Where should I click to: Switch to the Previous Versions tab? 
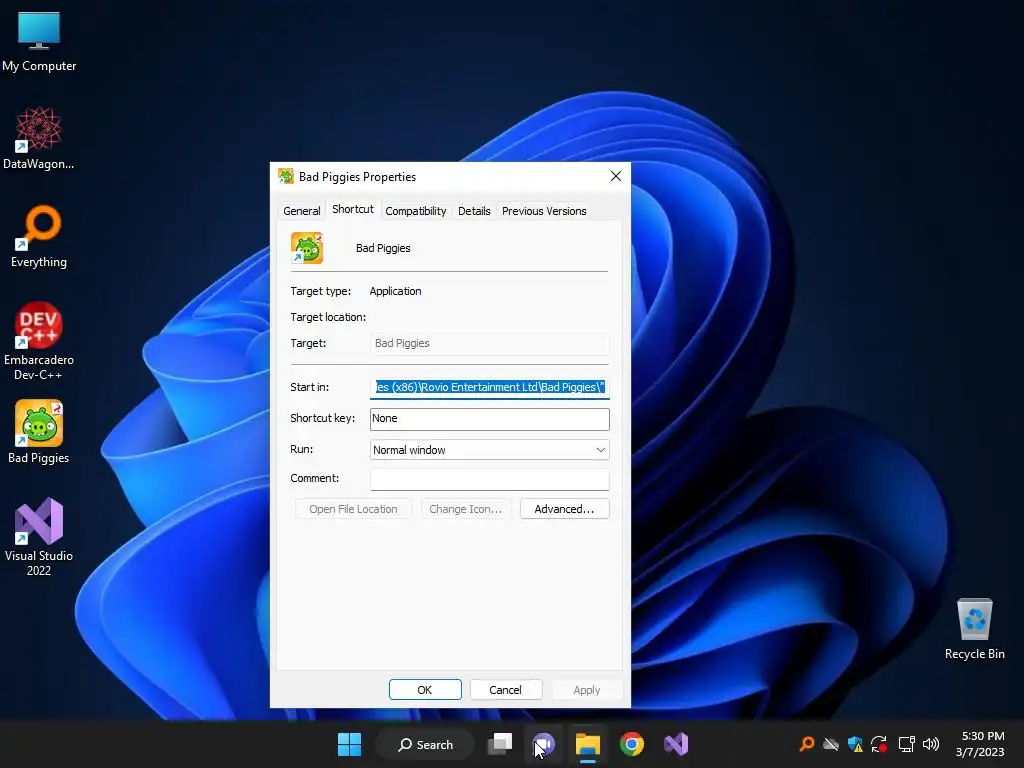544,211
